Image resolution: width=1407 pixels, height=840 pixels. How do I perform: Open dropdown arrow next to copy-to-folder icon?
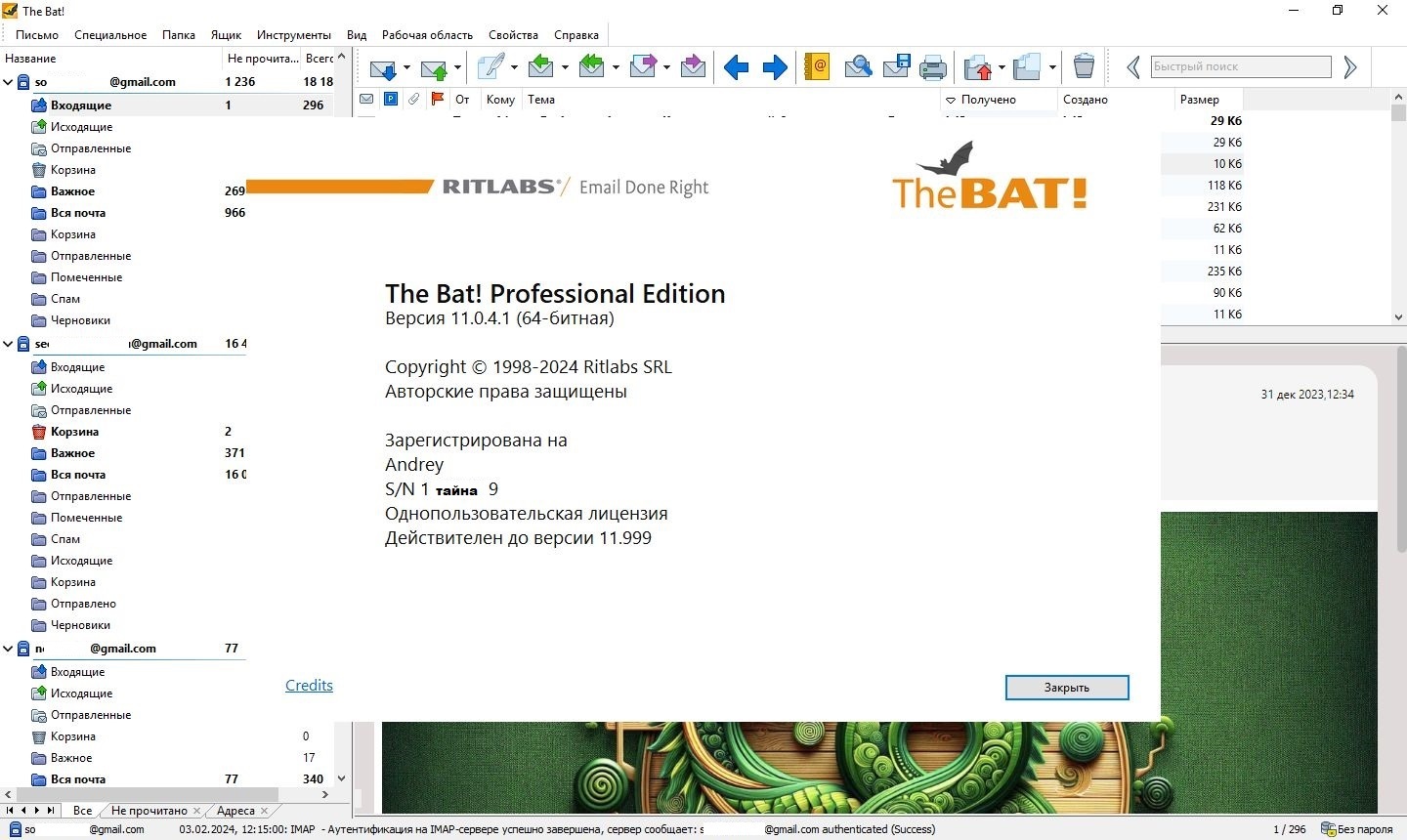[1052, 67]
